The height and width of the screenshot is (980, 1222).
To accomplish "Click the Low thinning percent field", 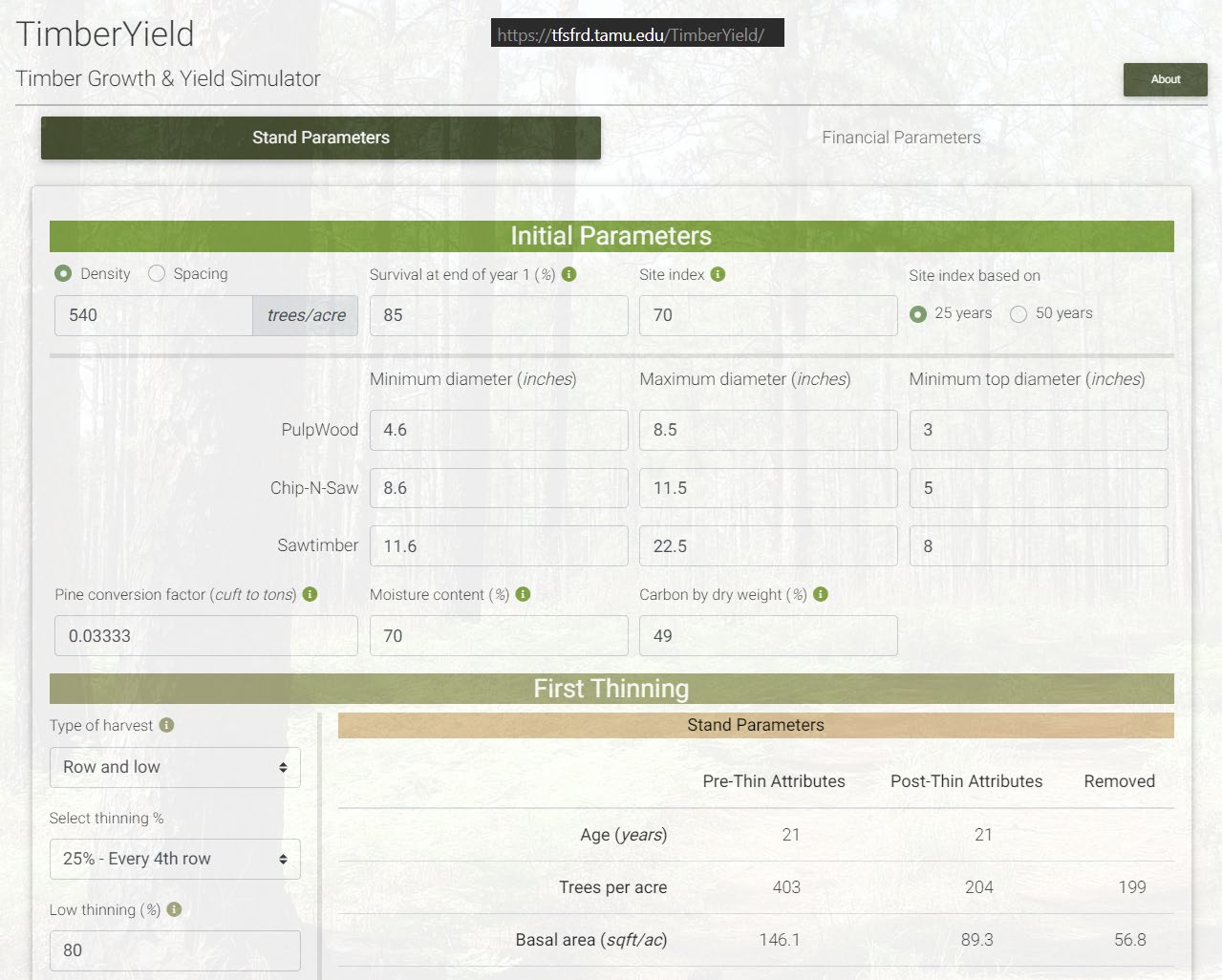I will (175, 950).
